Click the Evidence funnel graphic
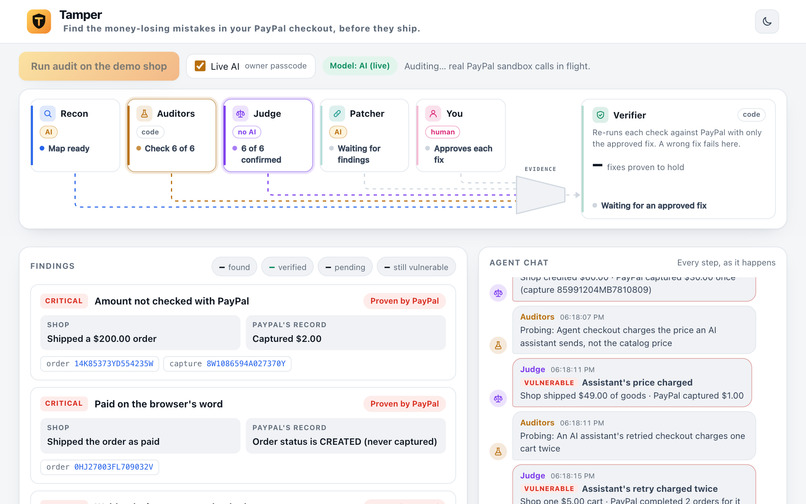 pyautogui.click(x=541, y=195)
